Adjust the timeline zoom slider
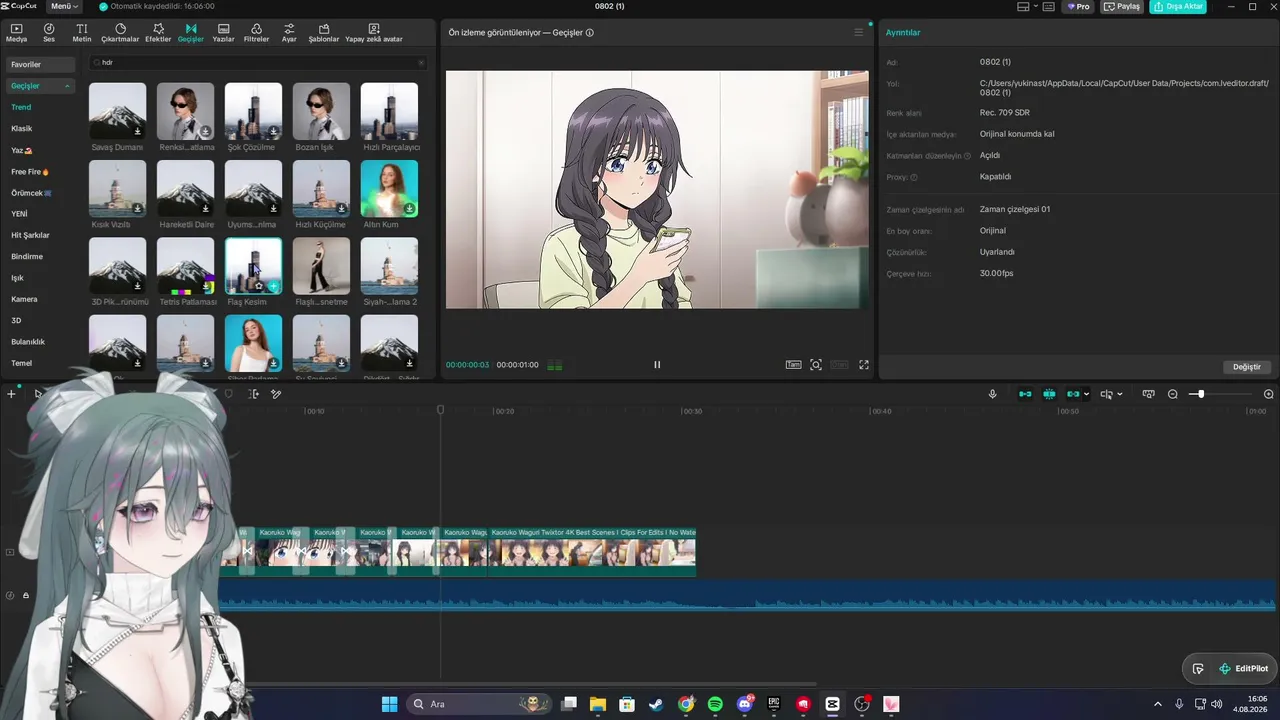This screenshot has height=720, width=1280. pos(1201,394)
